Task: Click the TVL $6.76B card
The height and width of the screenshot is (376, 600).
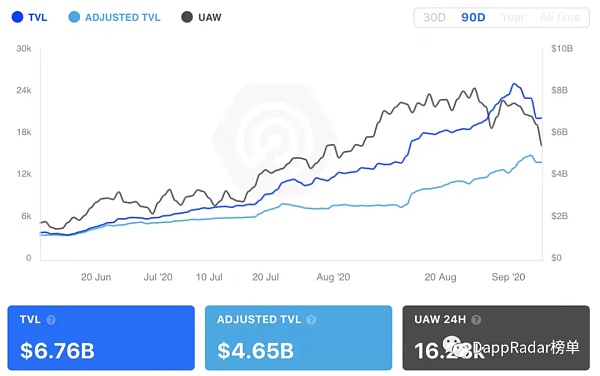Action: [x=101, y=338]
